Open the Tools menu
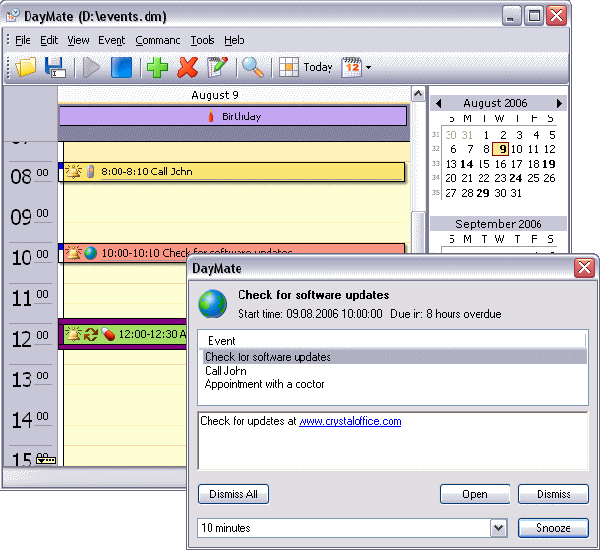The image size is (600, 550). pos(202,40)
